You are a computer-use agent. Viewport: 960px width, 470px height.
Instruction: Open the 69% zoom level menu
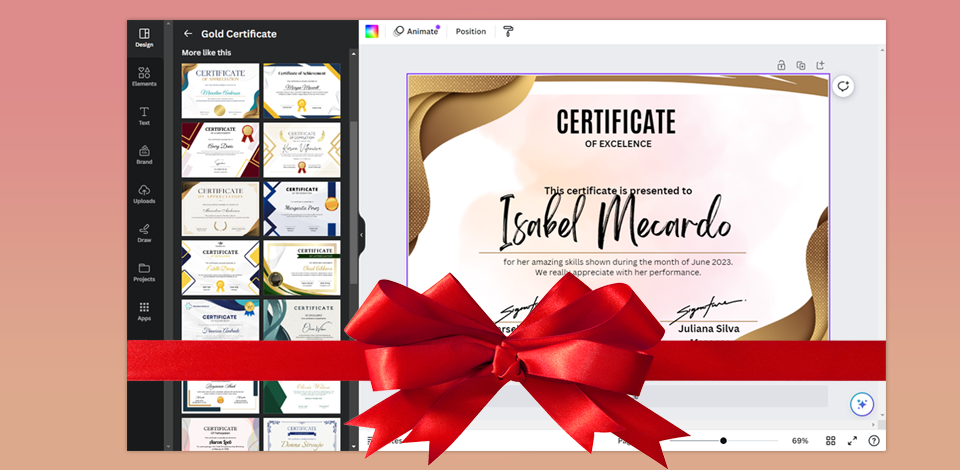800,440
